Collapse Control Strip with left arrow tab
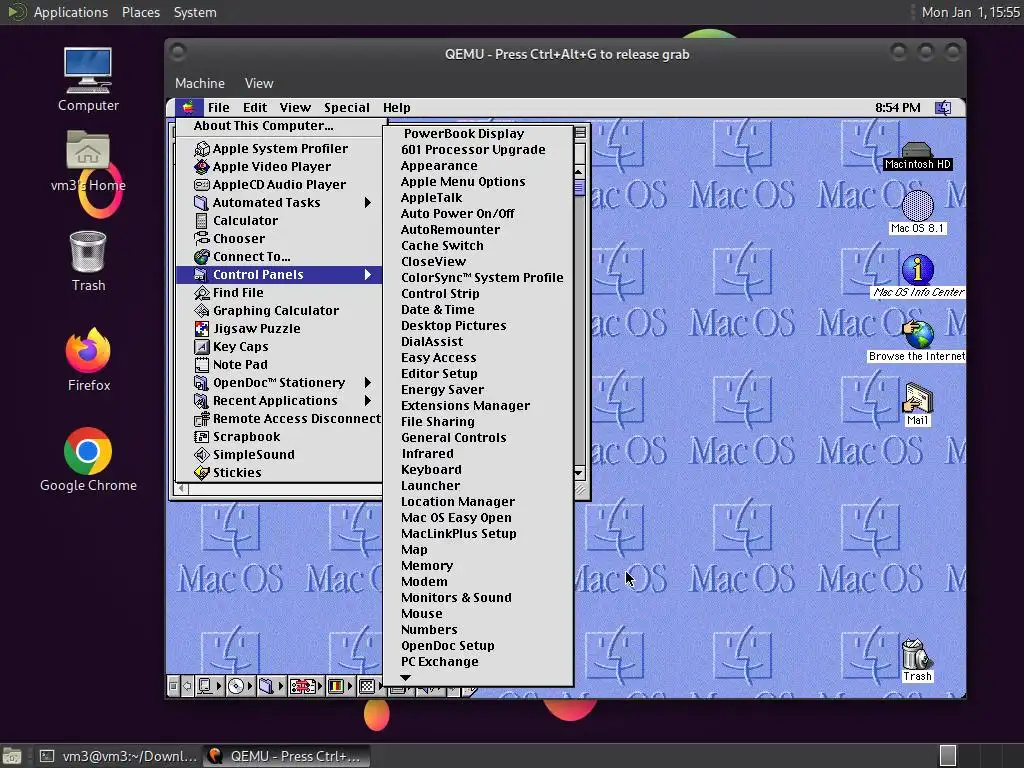Screen dimensions: 1024x768 pyautogui.click(x=187, y=686)
